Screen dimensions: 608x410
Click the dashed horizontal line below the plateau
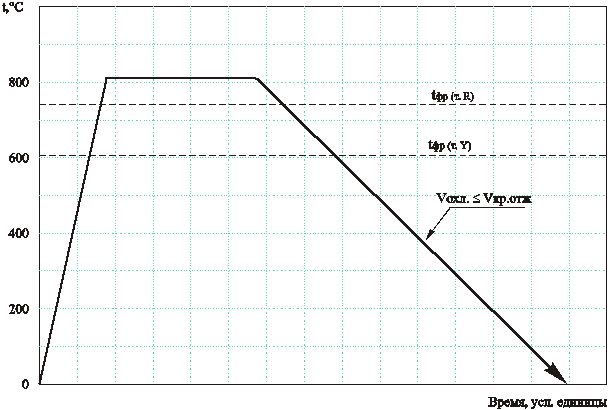300,104
